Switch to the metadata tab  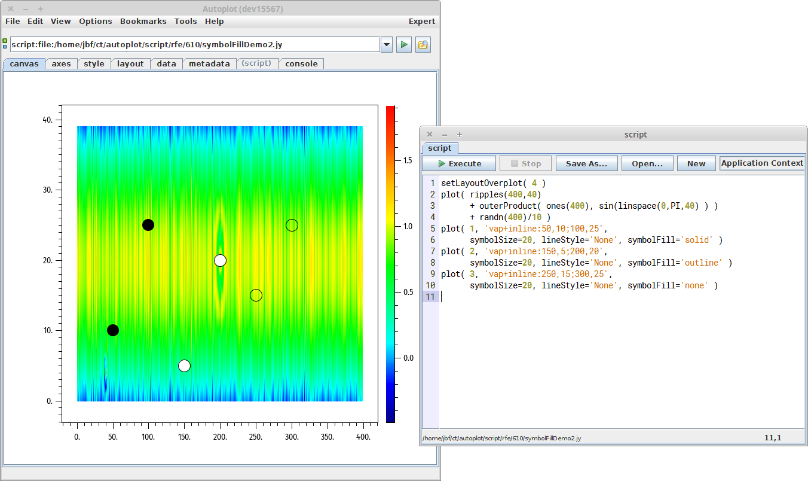[x=208, y=63]
